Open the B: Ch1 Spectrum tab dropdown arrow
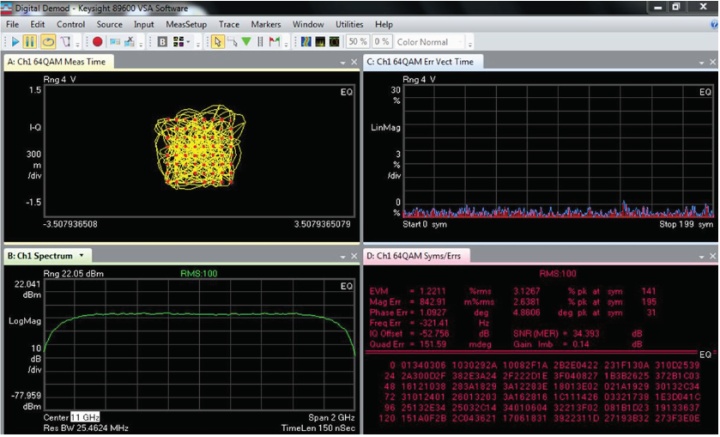Screen dimensions: 720x437 (81, 255)
